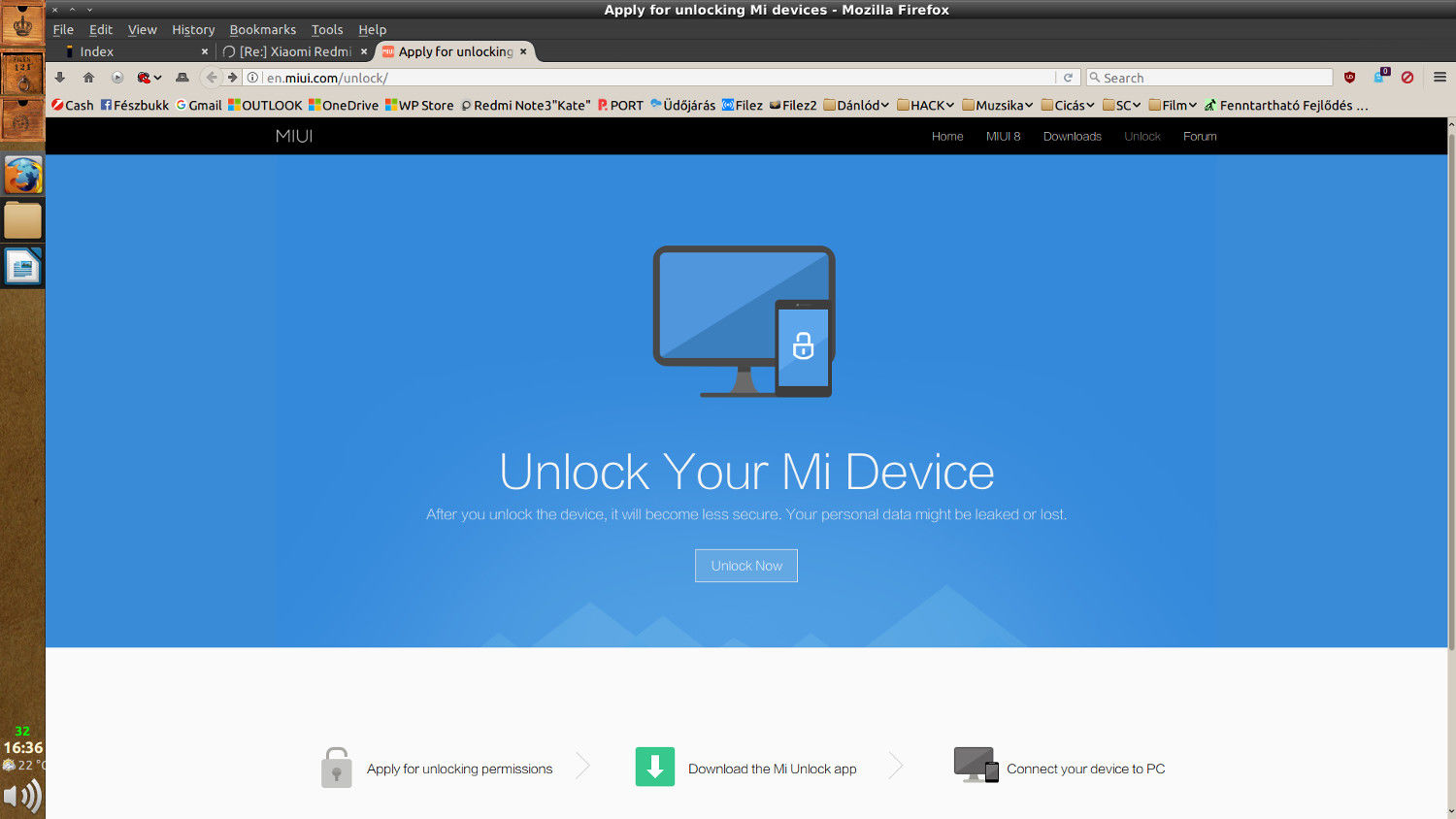Screen dimensions: 1456x819
Task: Click the speaker volume icon in the dock
Action: (21, 797)
